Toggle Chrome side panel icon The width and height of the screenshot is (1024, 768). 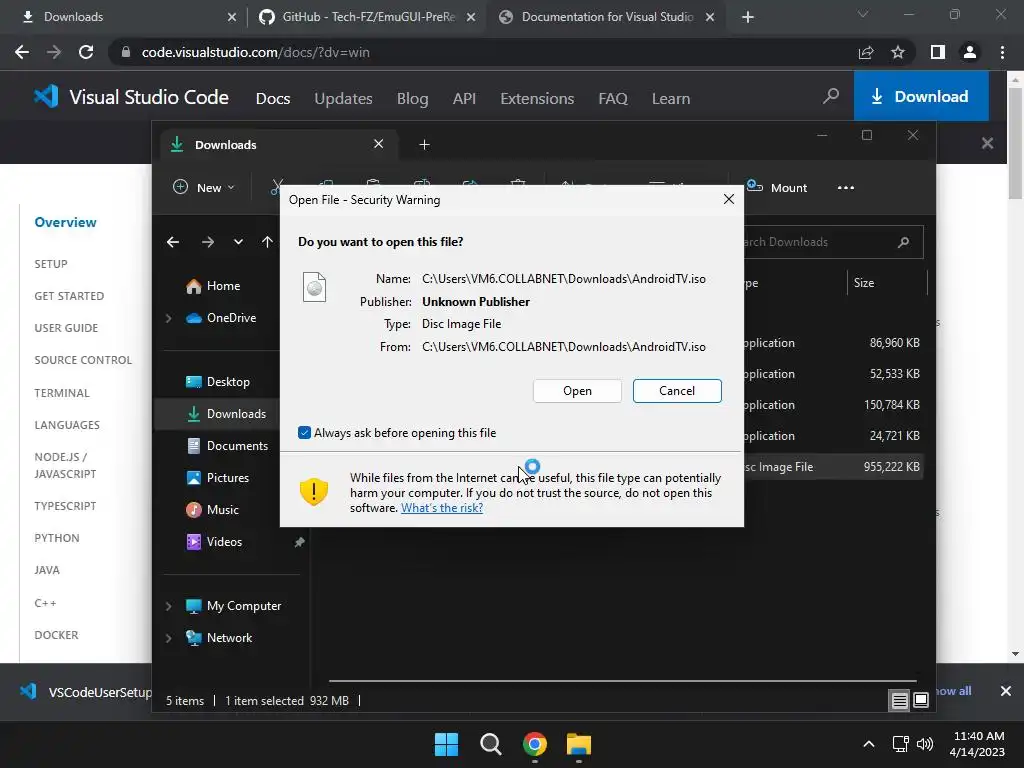click(x=938, y=52)
